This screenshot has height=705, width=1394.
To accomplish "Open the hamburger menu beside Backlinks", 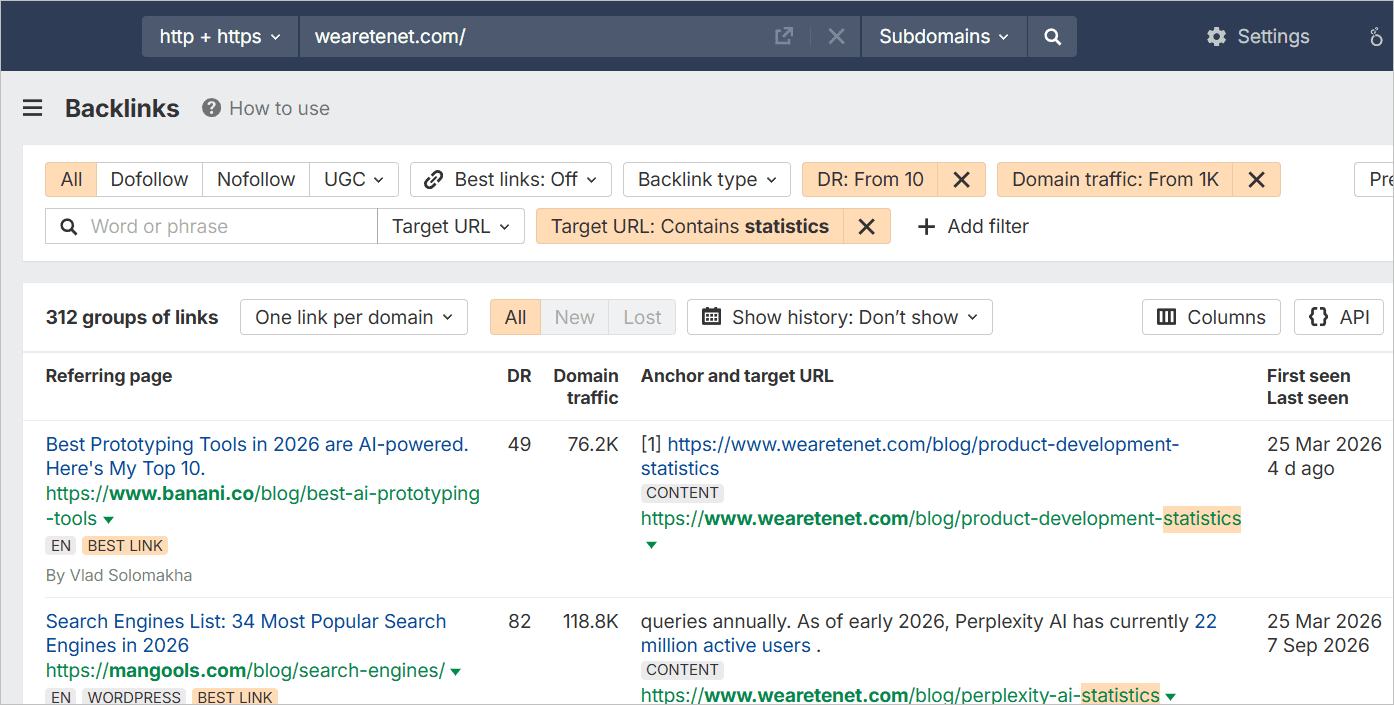I will pos(33,108).
